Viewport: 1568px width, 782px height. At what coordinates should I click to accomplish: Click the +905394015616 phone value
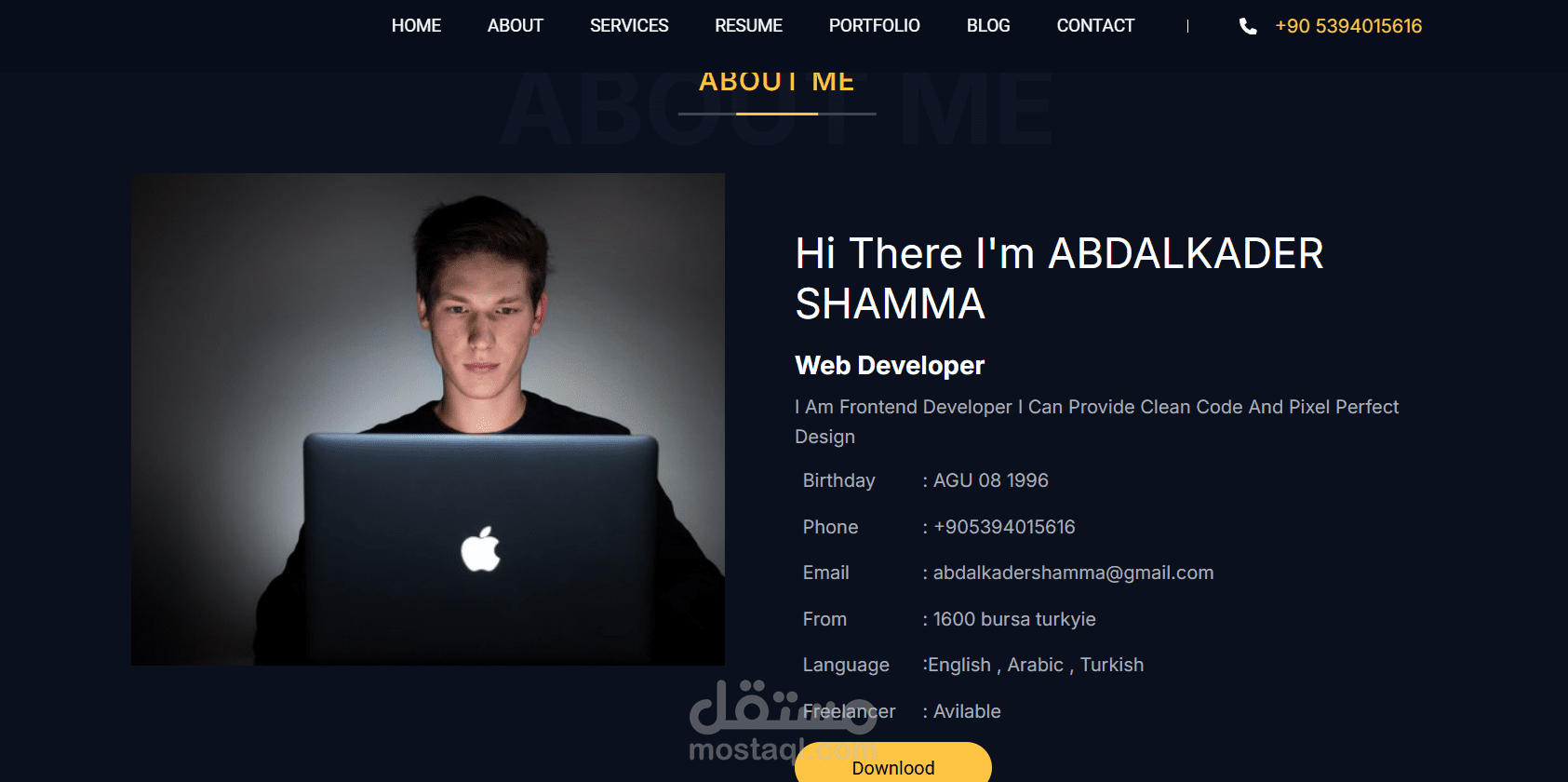pyautogui.click(x=1004, y=527)
